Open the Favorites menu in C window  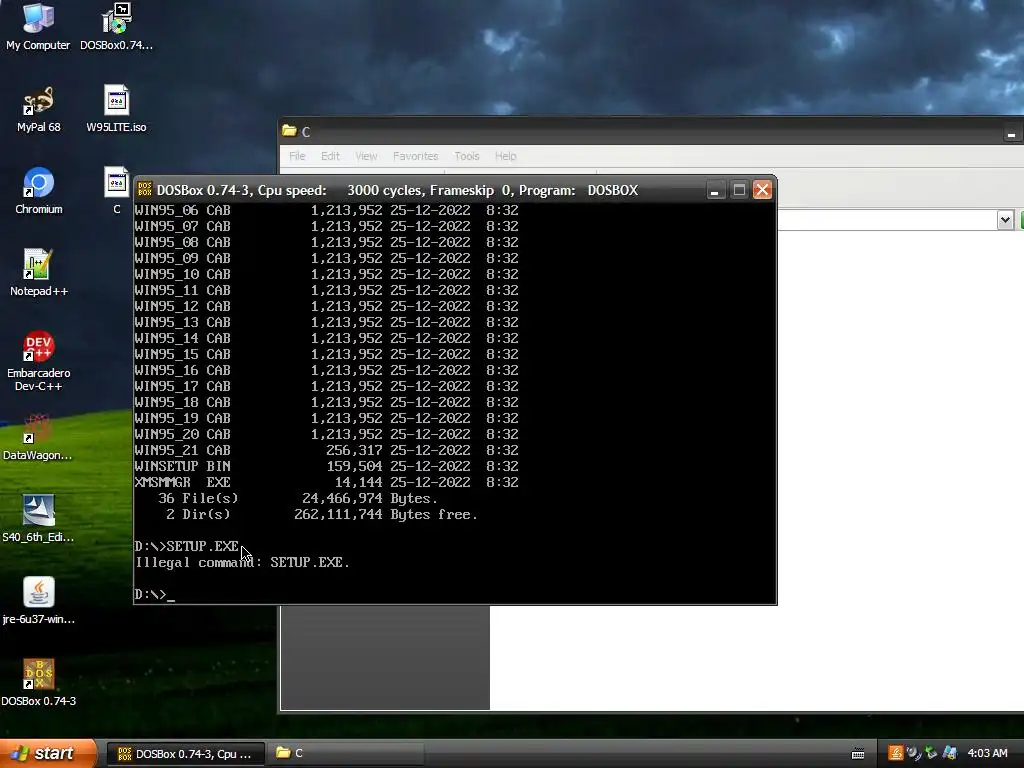coord(415,156)
